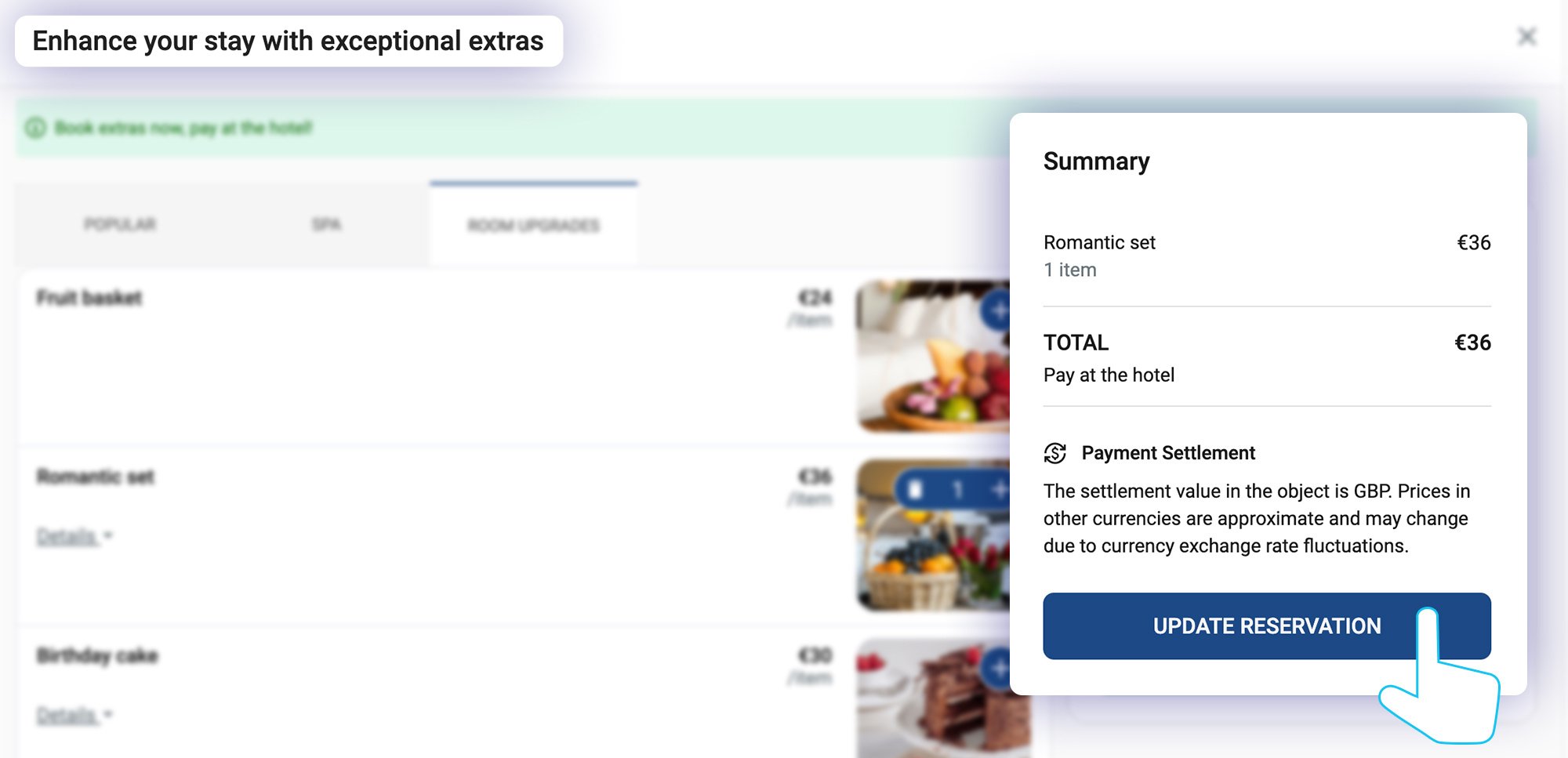Click the Romantic set quantity number
This screenshot has height=758, width=1568.
(x=957, y=491)
